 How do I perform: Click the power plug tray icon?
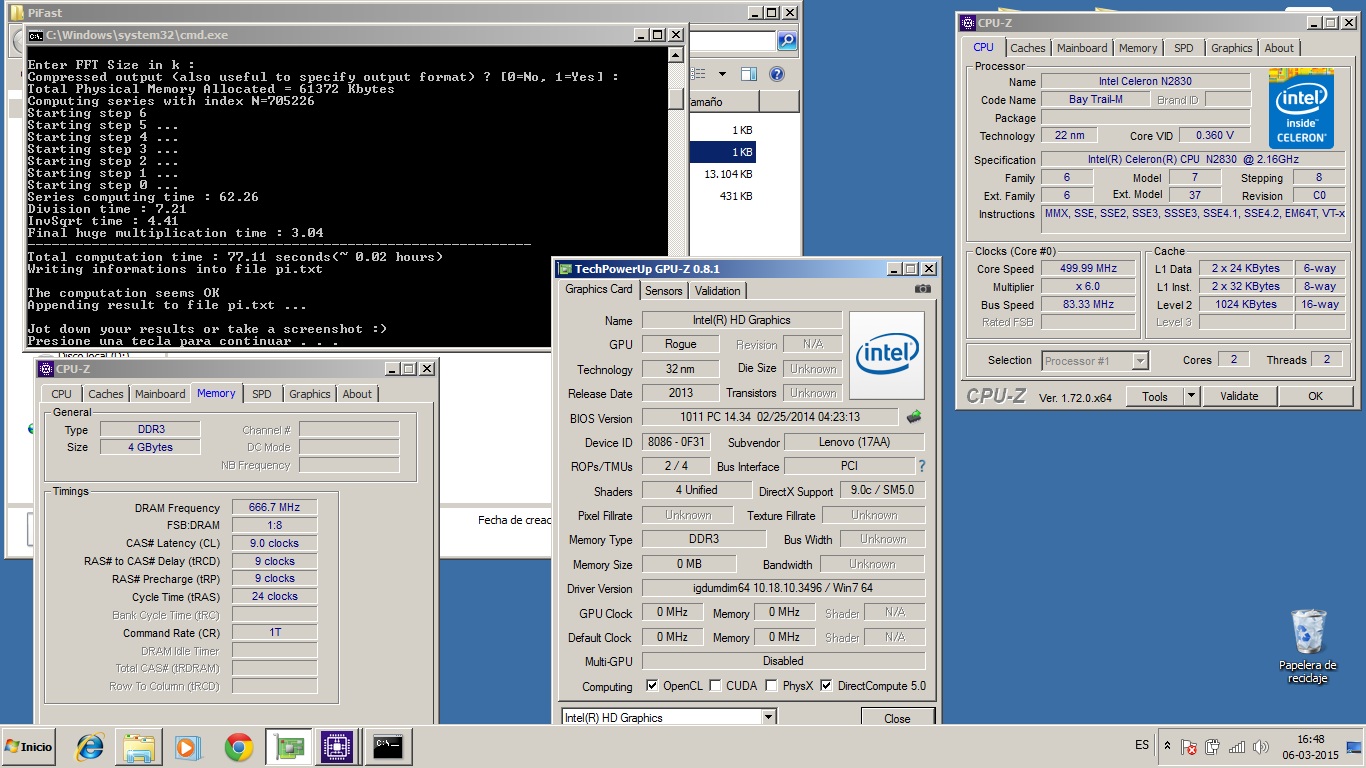click(1213, 746)
